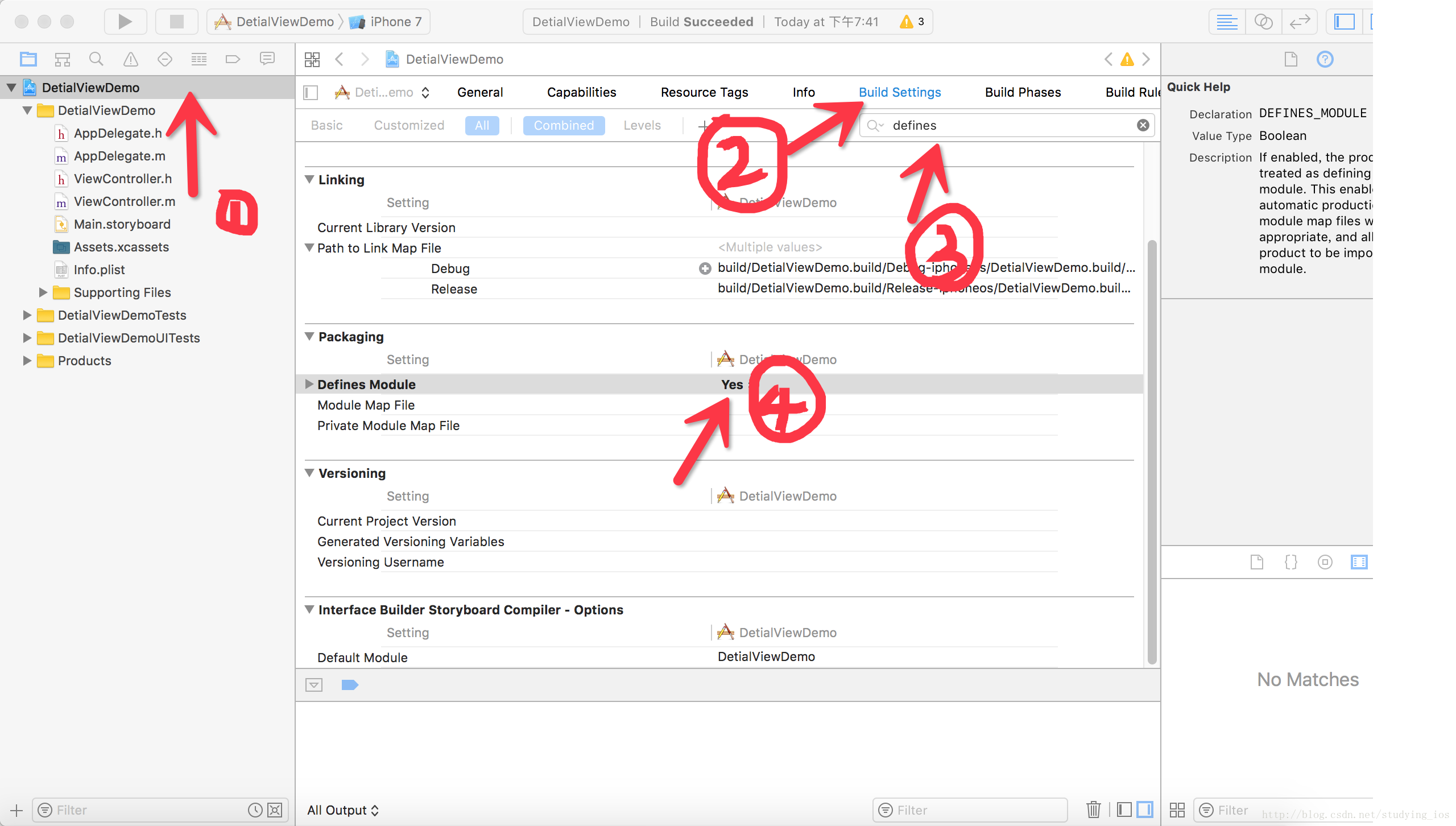Image resolution: width=1456 pixels, height=826 pixels.
Task: Expand the Products folder
Action: click(x=27, y=361)
